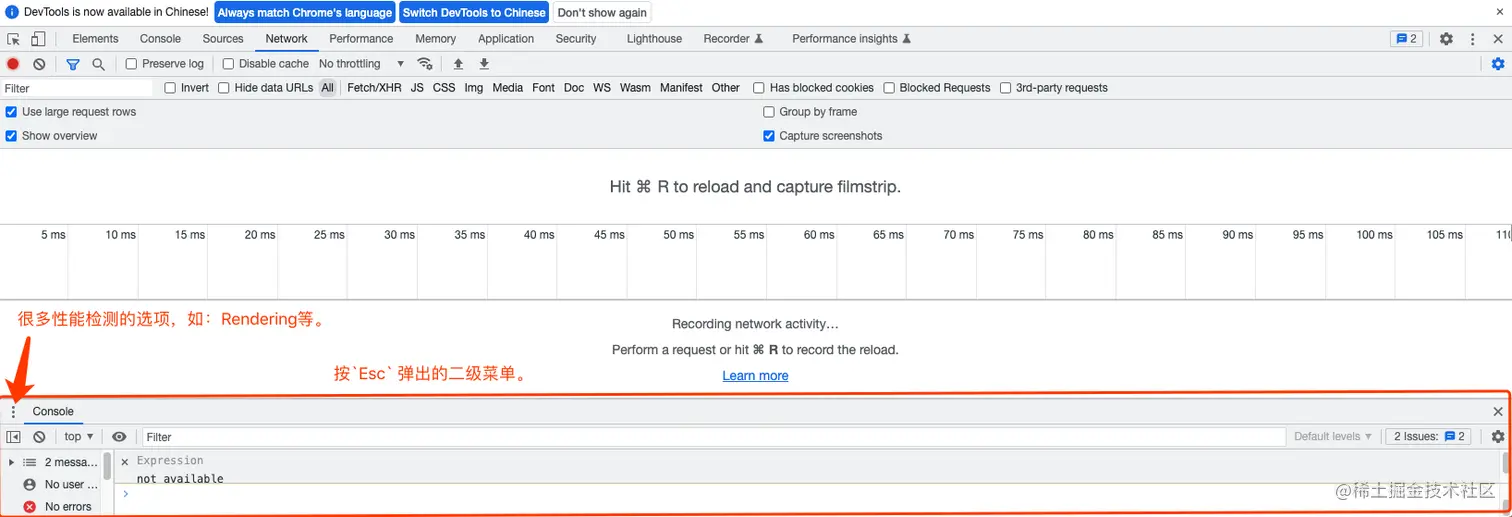Check the Disable cache option
Viewport: 1512px width, 517px height.
pyautogui.click(x=228, y=64)
